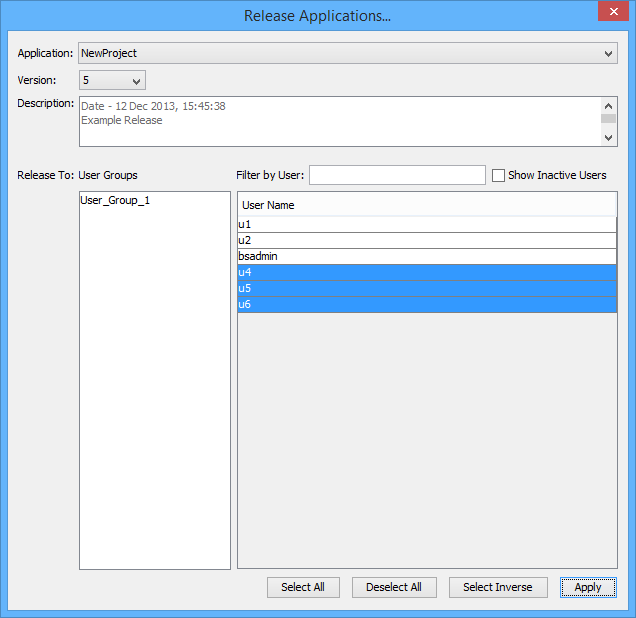The width and height of the screenshot is (636, 618).
Task: Click into the Description text area
Action: (x=340, y=121)
